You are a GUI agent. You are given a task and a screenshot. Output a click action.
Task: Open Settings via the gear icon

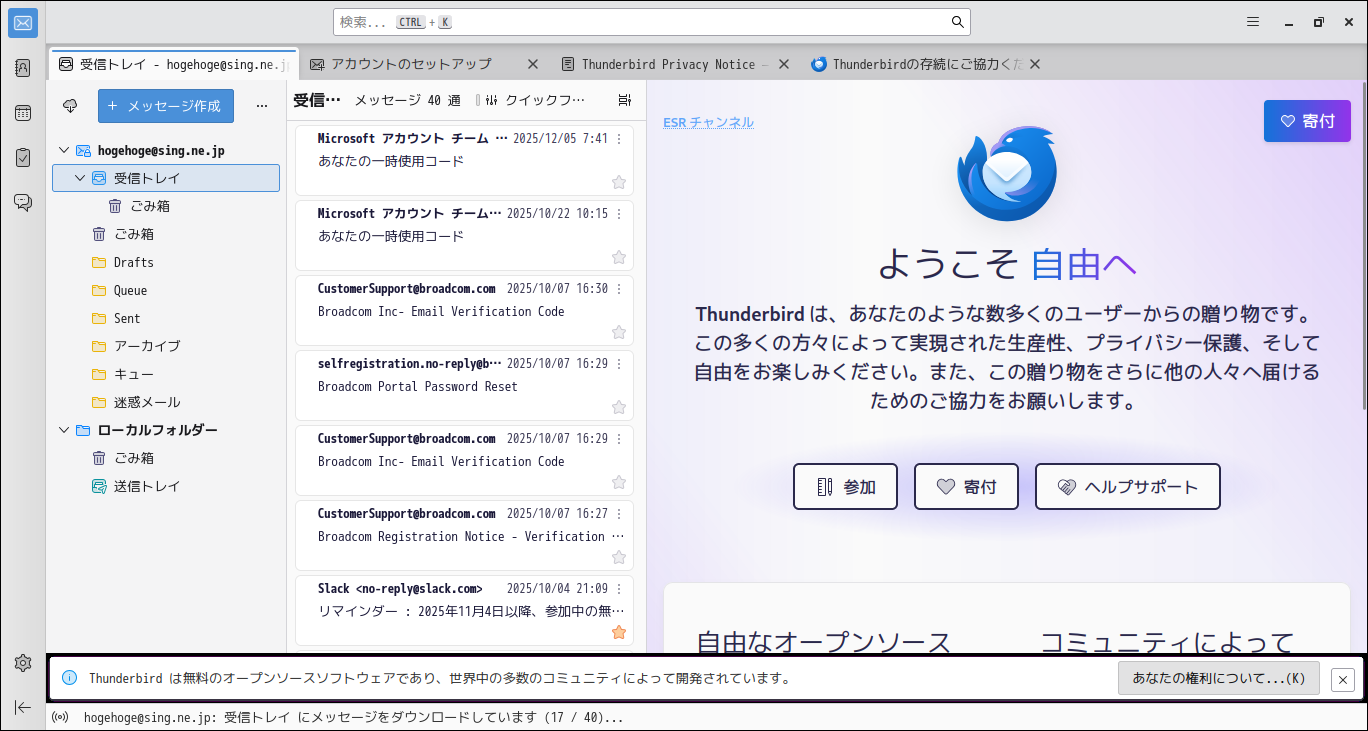[23, 663]
